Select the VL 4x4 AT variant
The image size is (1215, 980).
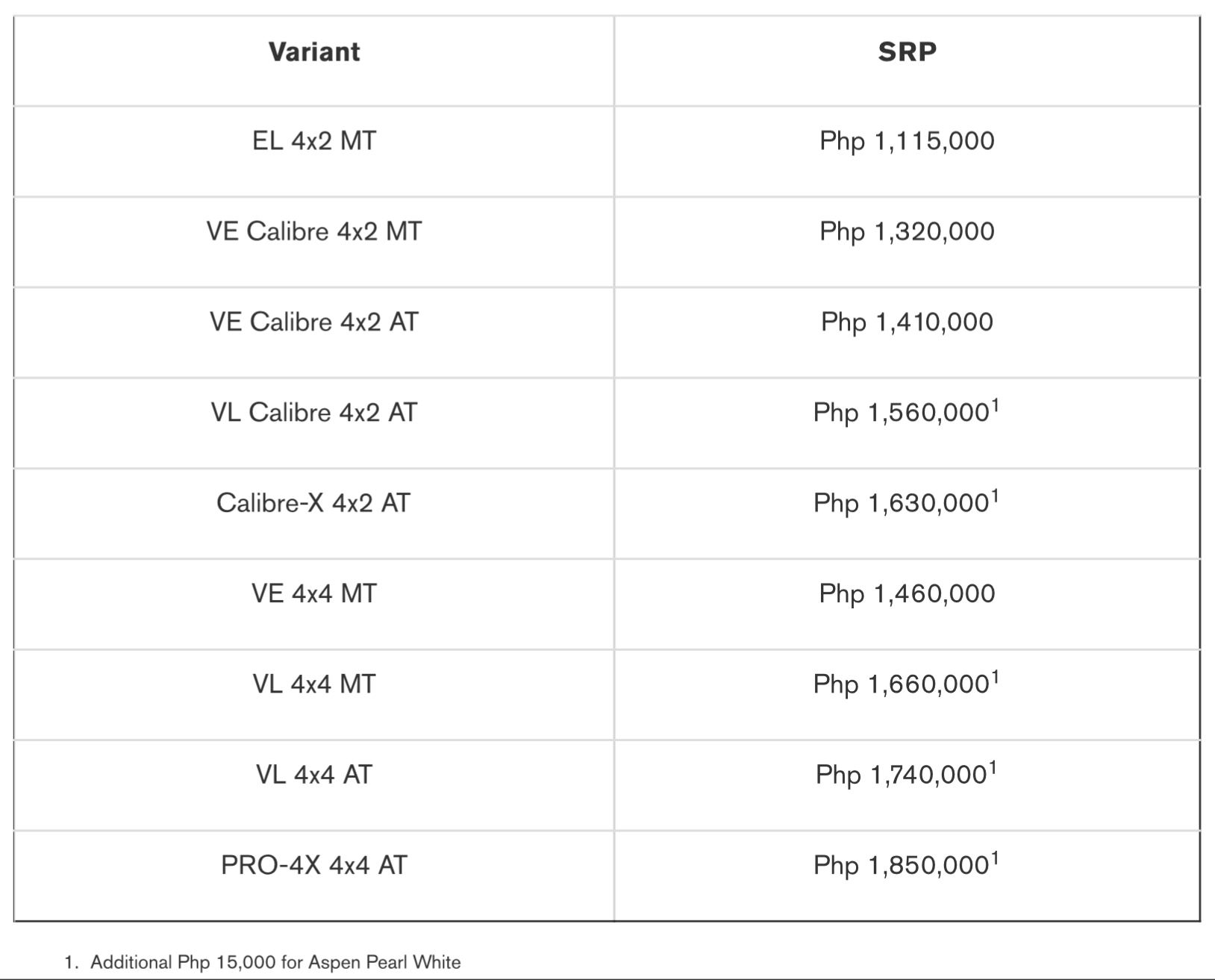click(x=314, y=775)
